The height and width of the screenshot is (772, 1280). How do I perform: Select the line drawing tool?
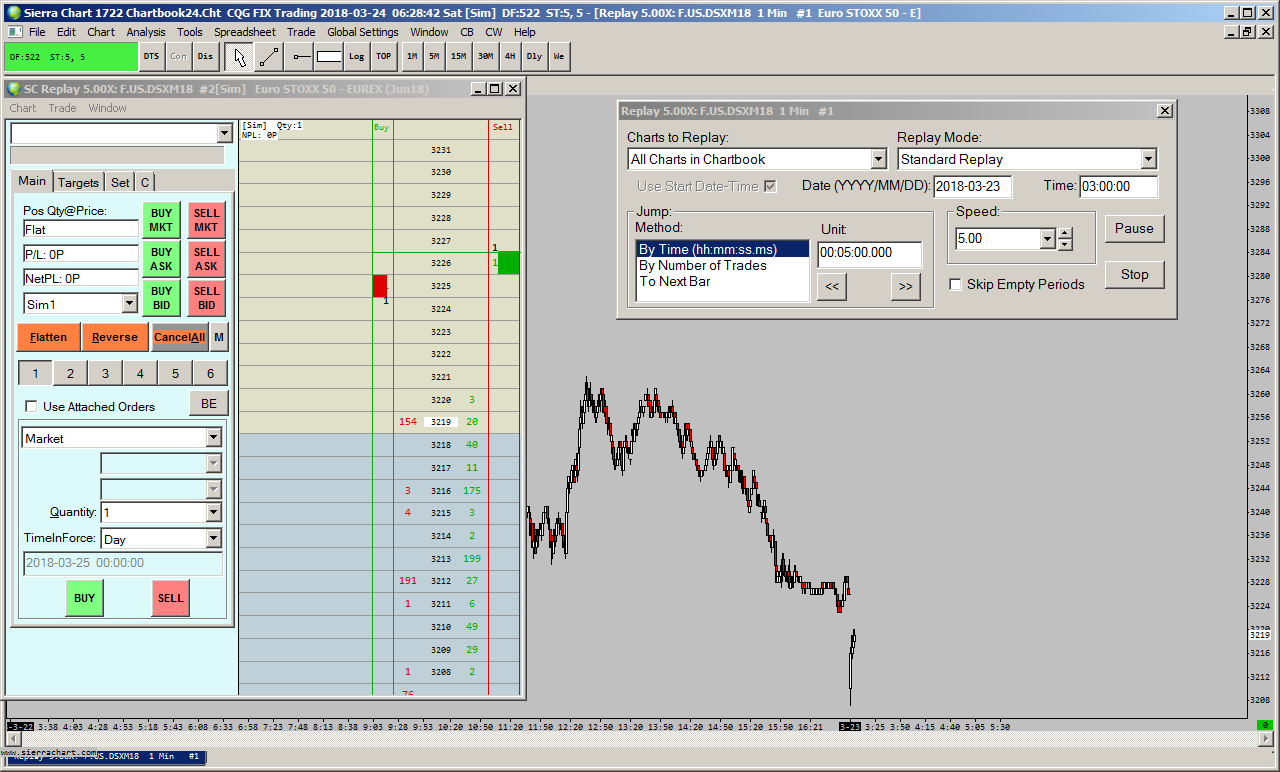click(x=269, y=57)
